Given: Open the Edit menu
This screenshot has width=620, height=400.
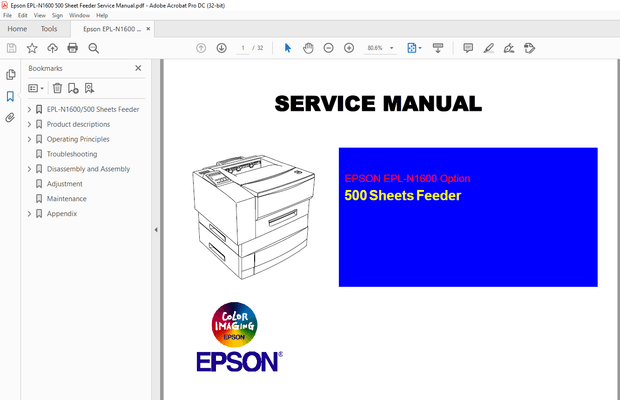Looking at the screenshot, I should tap(23, 15).
